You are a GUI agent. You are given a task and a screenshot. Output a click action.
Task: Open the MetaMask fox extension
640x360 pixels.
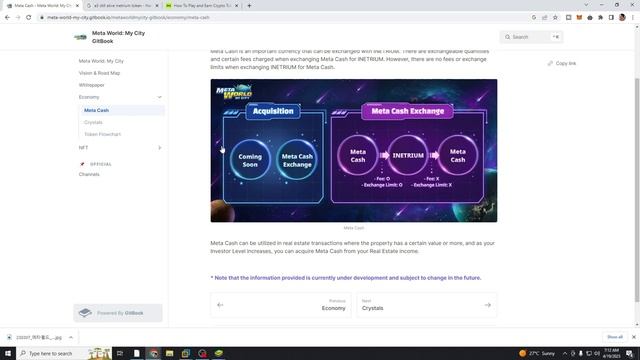click(579, 18)
